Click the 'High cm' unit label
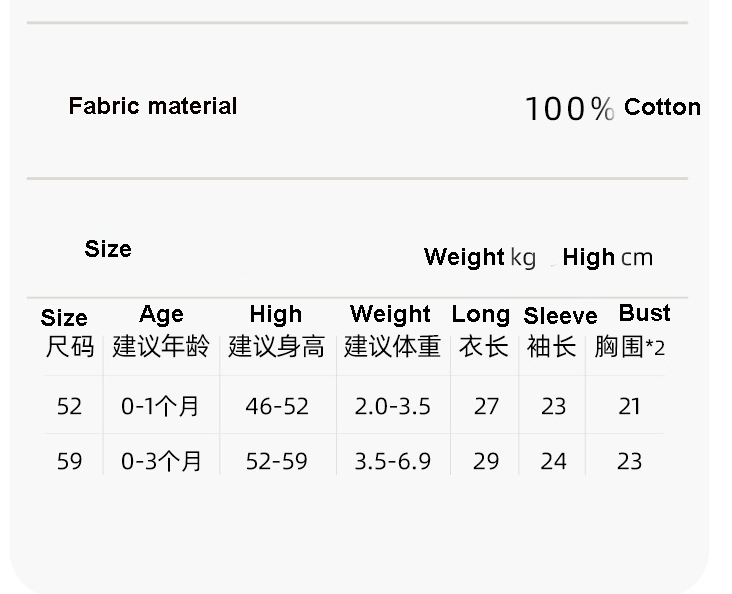The width and height of the screenshot is (732, 594). click(607, 257)
